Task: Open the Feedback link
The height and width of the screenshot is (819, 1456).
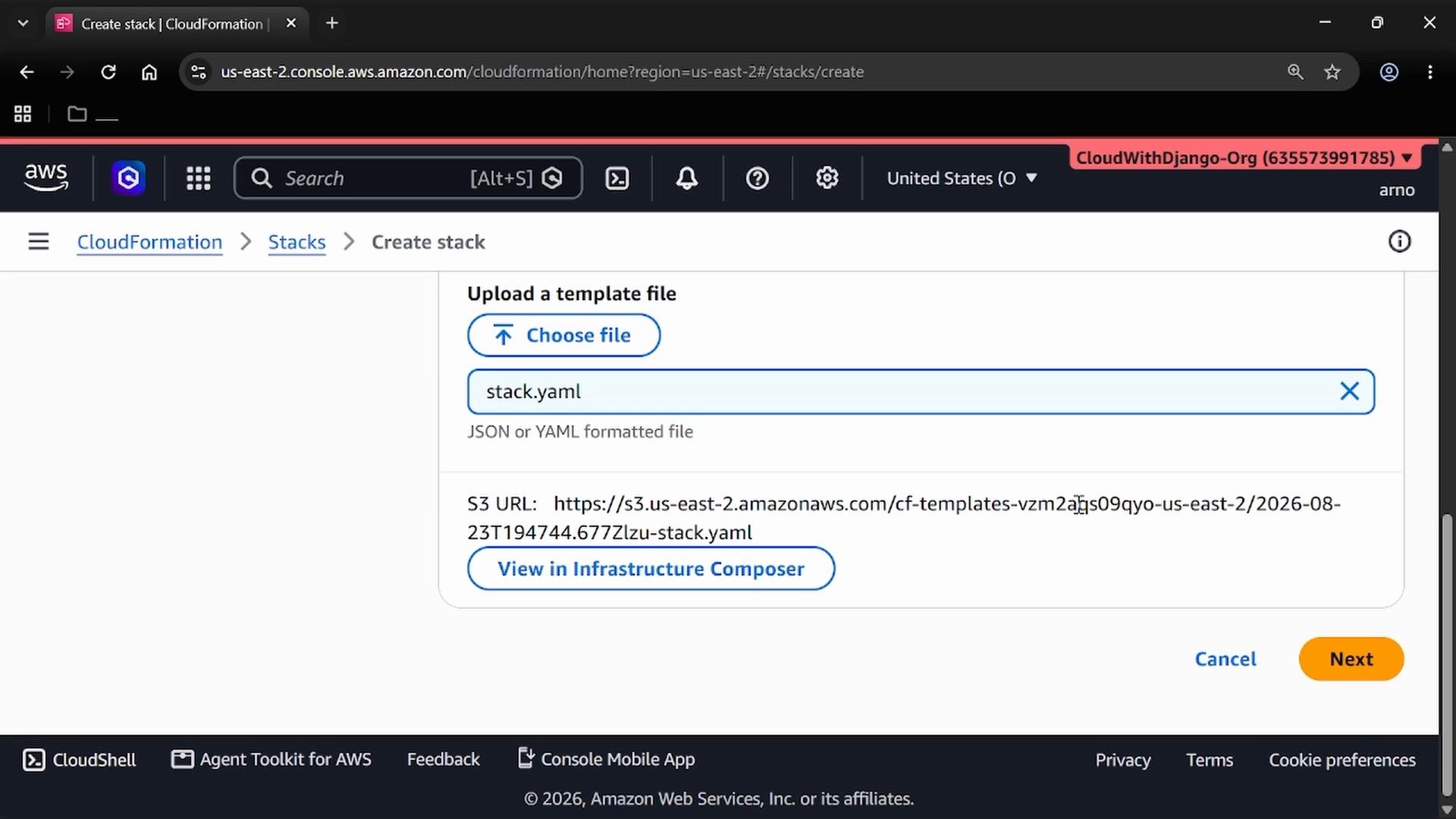Action: click(443, 759)
